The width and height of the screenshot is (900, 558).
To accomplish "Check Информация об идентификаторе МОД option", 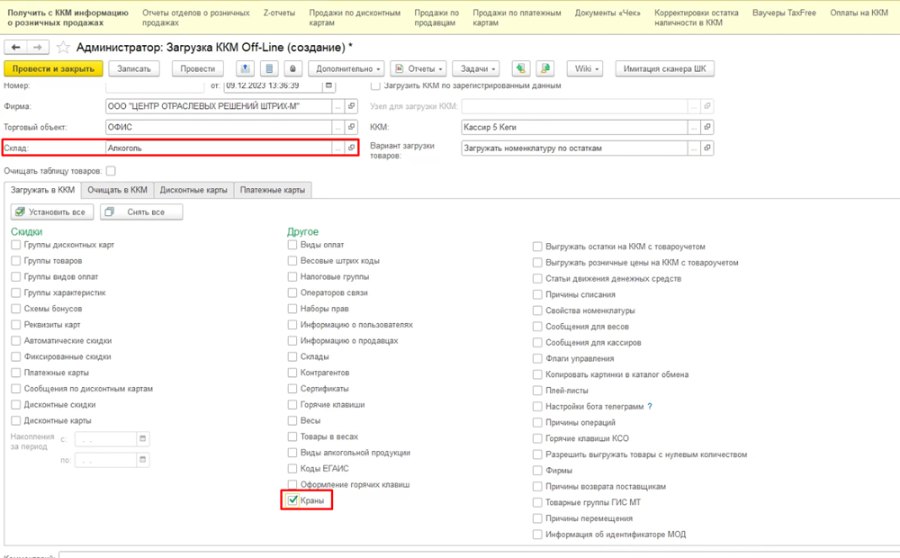I will (537, 534).
